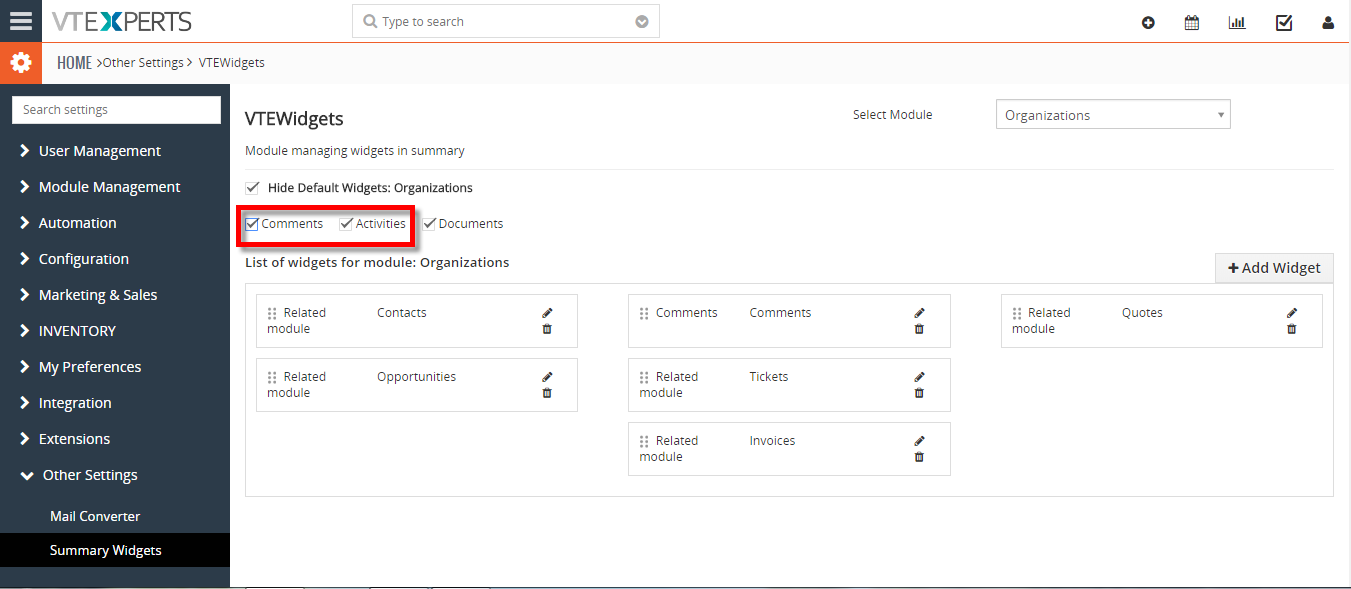Click the drag handle of Quotes widget

coord(1017,313)
